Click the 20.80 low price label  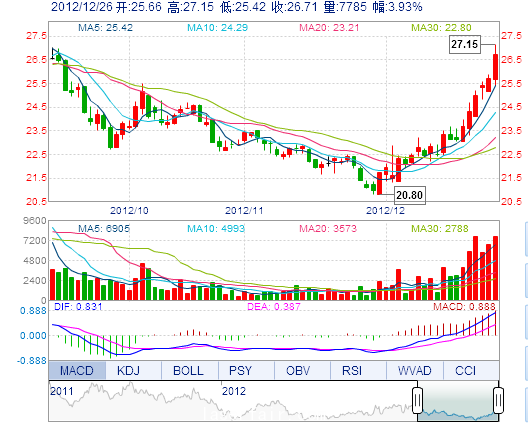(x=409, y=195)
